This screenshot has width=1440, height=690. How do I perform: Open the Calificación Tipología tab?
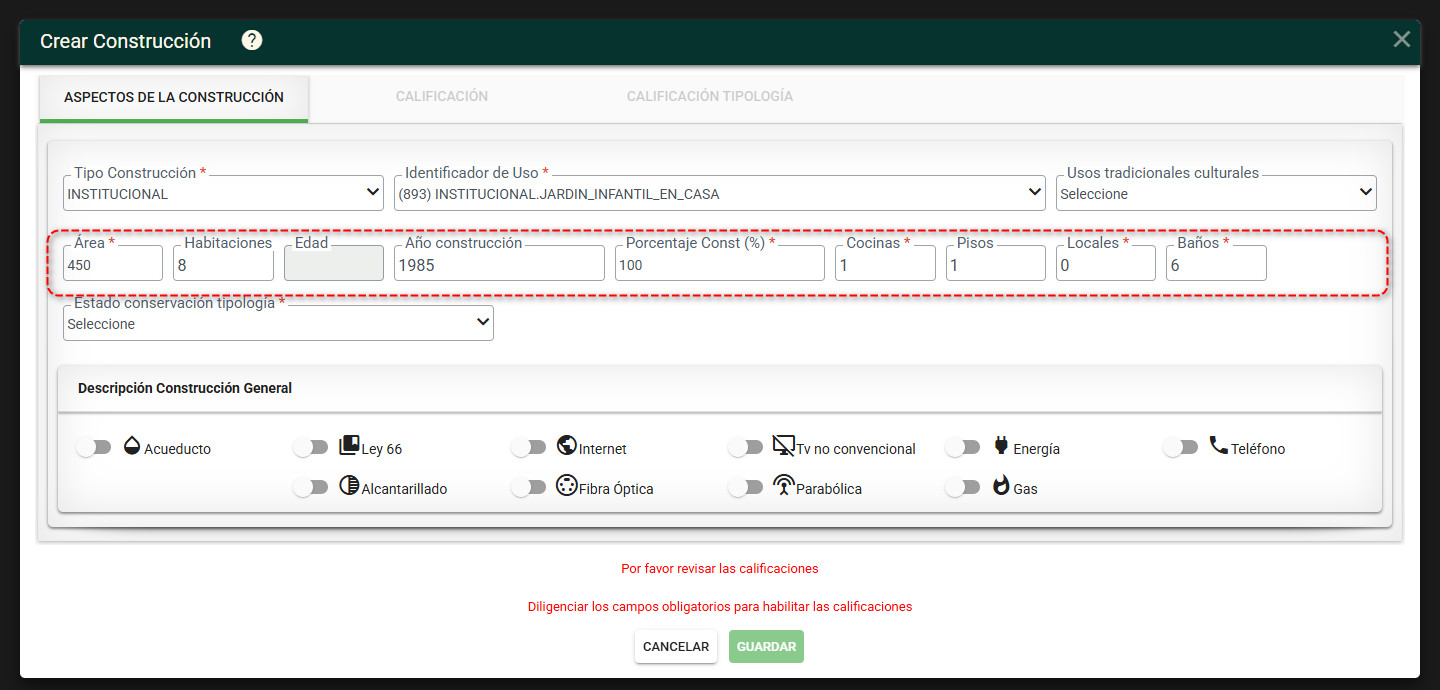[x=710, y=97]
